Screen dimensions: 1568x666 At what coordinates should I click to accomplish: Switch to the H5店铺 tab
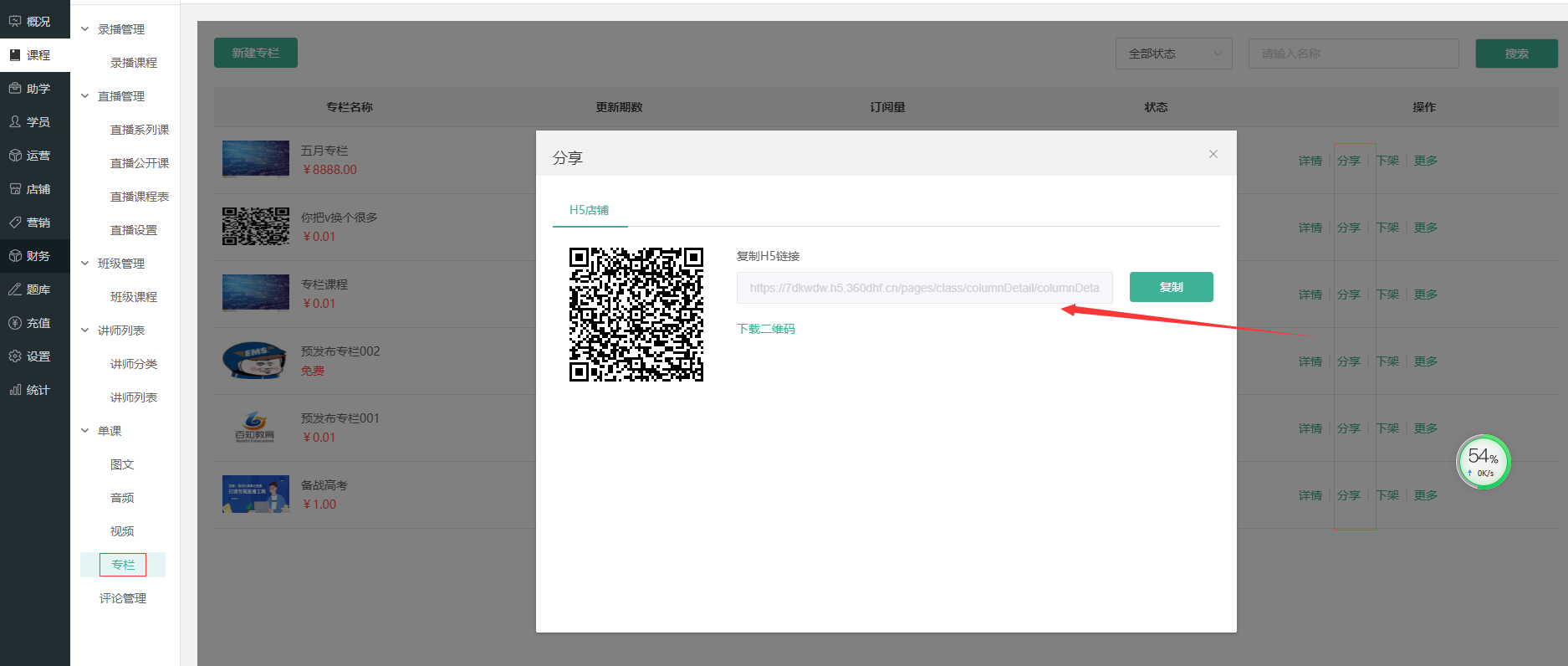[x=590, y=210]
